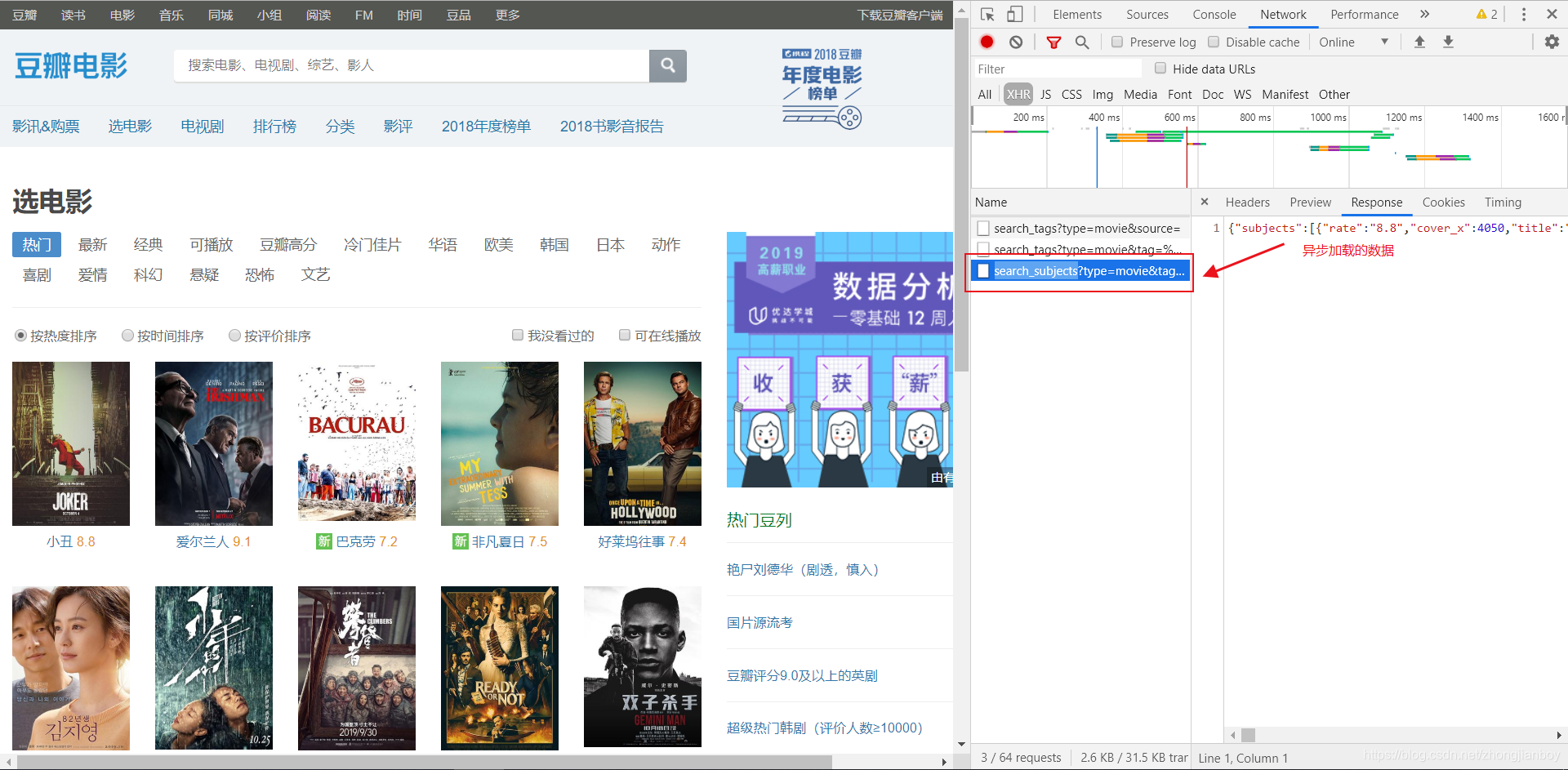Viewport: 1568px width, 770px height.
Task: Select the search_tags?type=movie&source= request
Action: (1080, 229)
